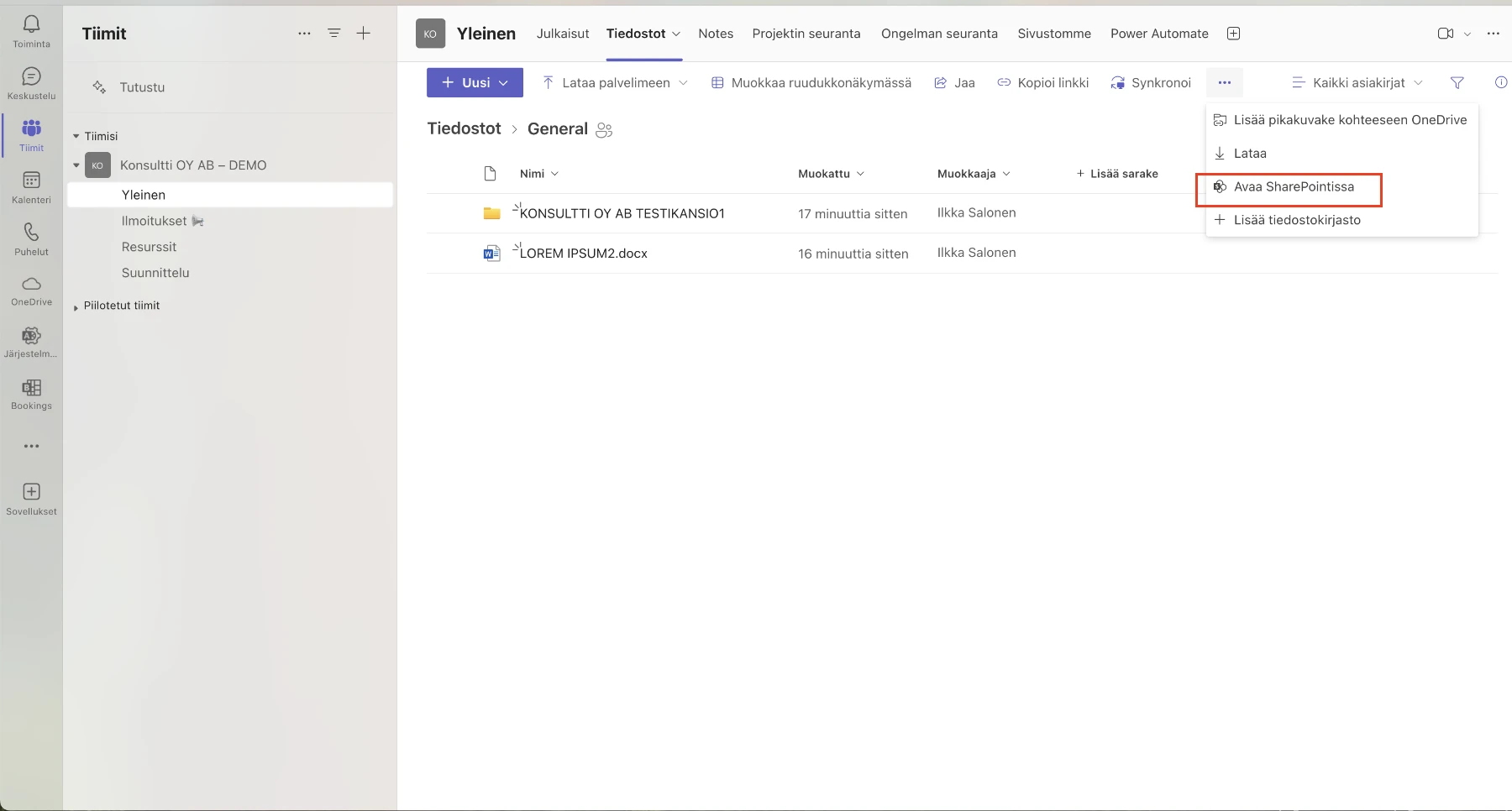Click Synkronoi button
The height and width of the screenshot is (811, 1512).
point(1151,82)
